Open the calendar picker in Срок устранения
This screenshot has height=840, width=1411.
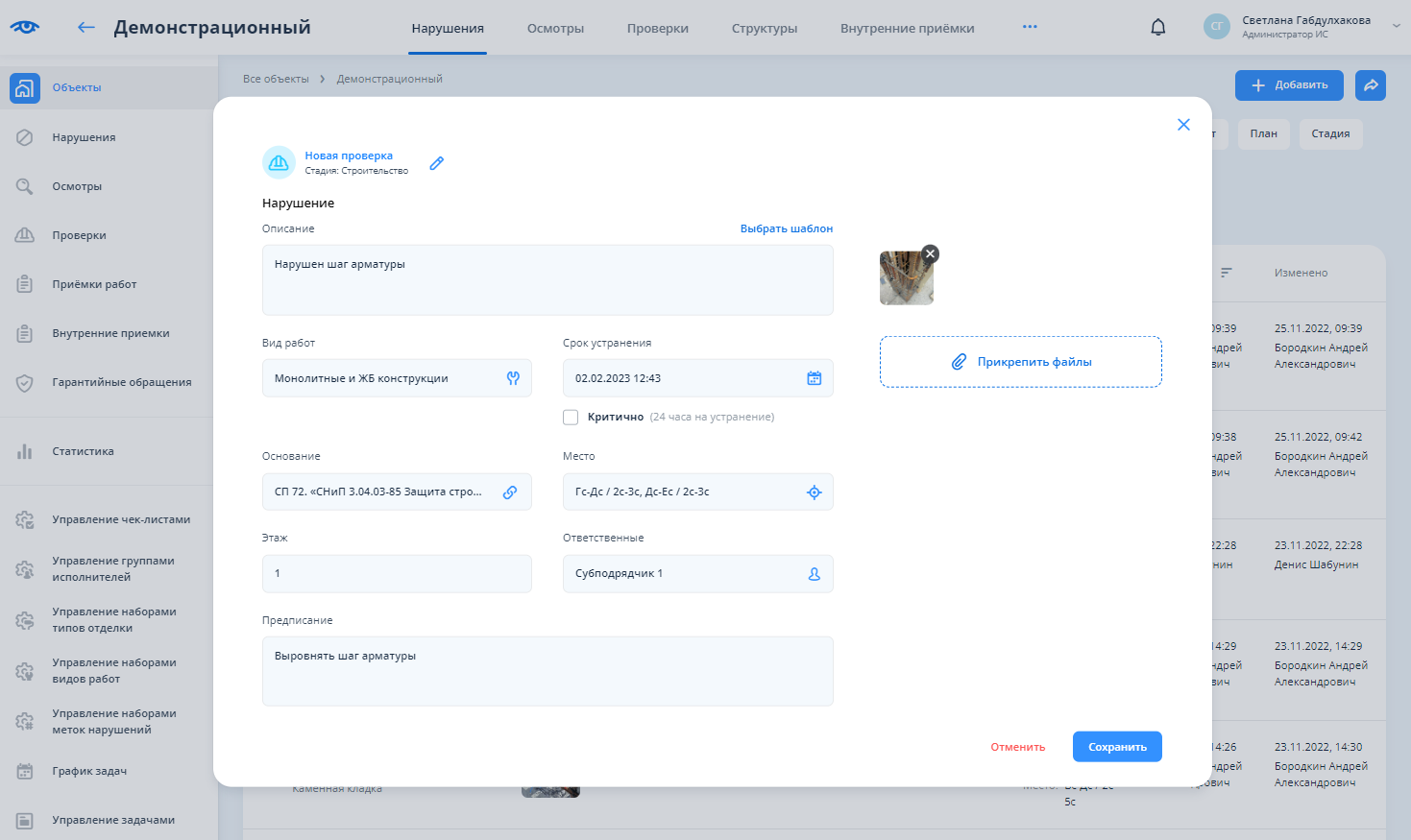pos(814,378)
